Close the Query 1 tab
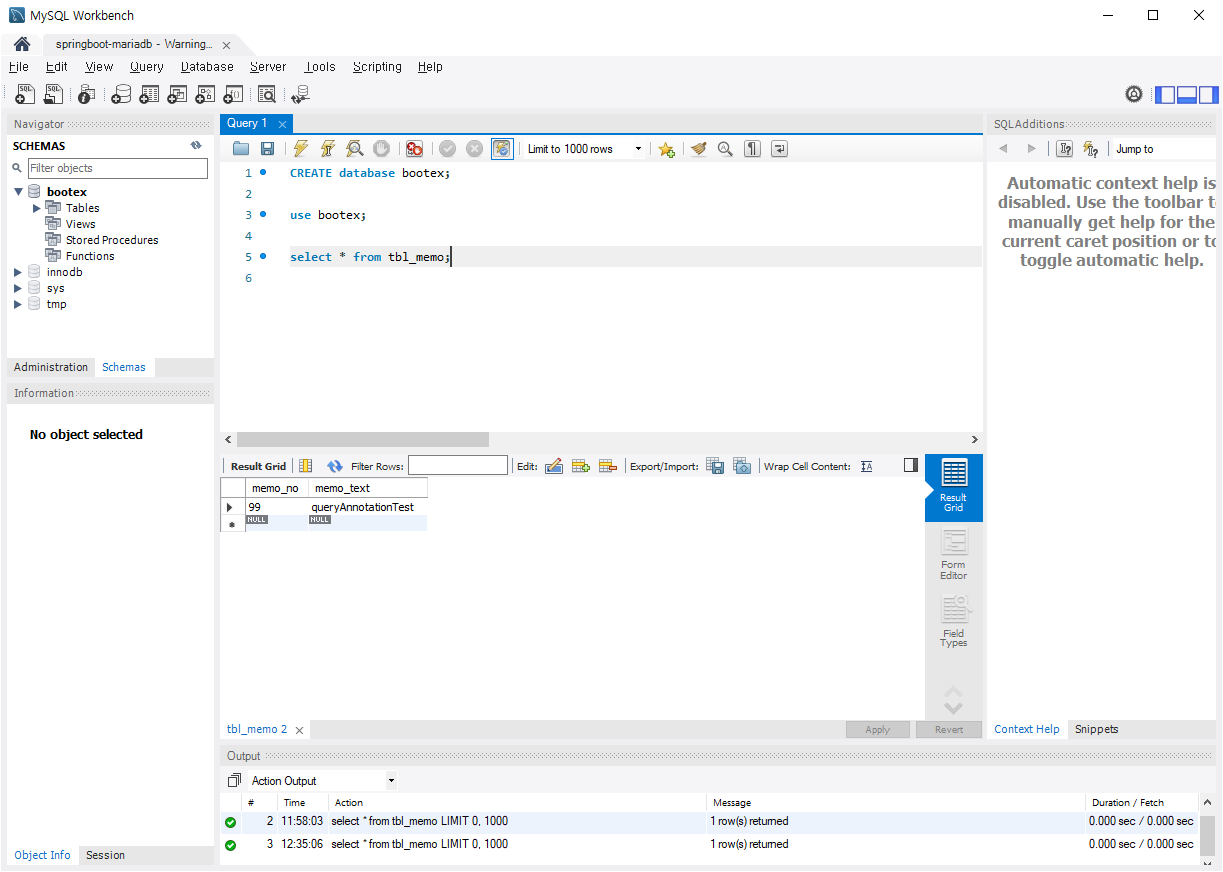Viewport: 1223px width, 872px height. click(282, 124)
